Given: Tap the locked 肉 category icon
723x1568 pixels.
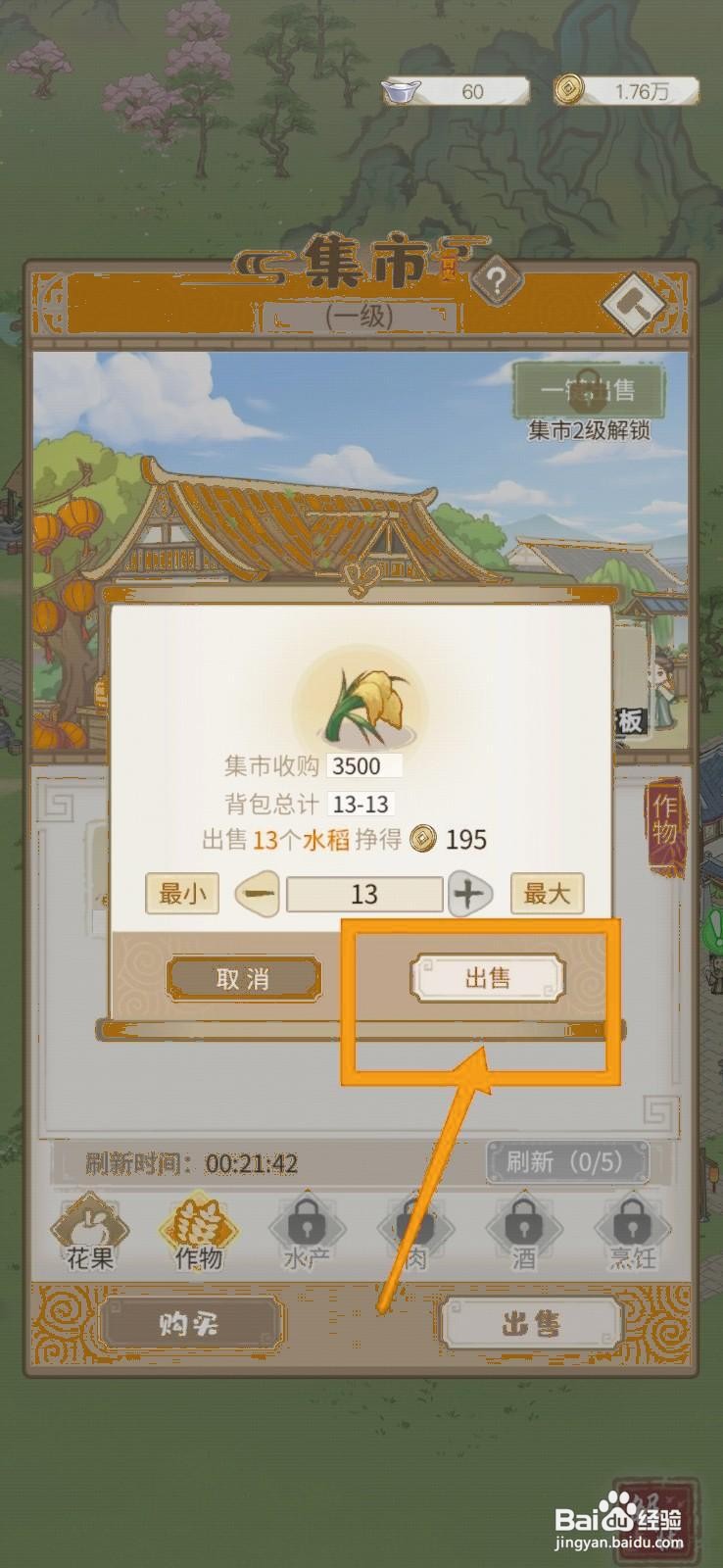Looking at the screenshot, I should [x=415, y=1234].
